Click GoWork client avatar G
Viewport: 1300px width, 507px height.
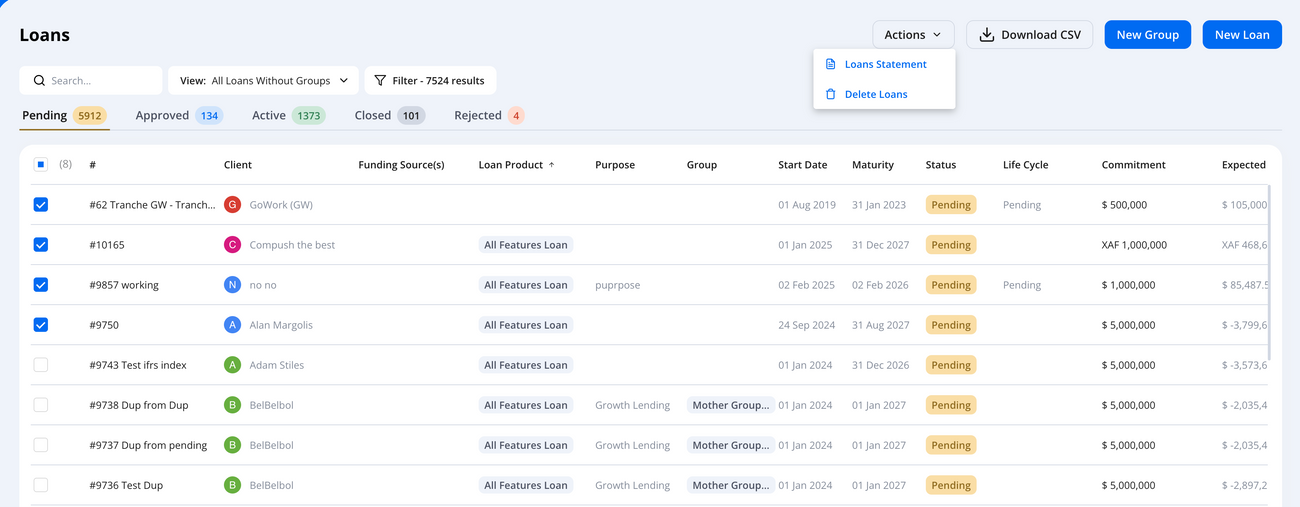233,204
